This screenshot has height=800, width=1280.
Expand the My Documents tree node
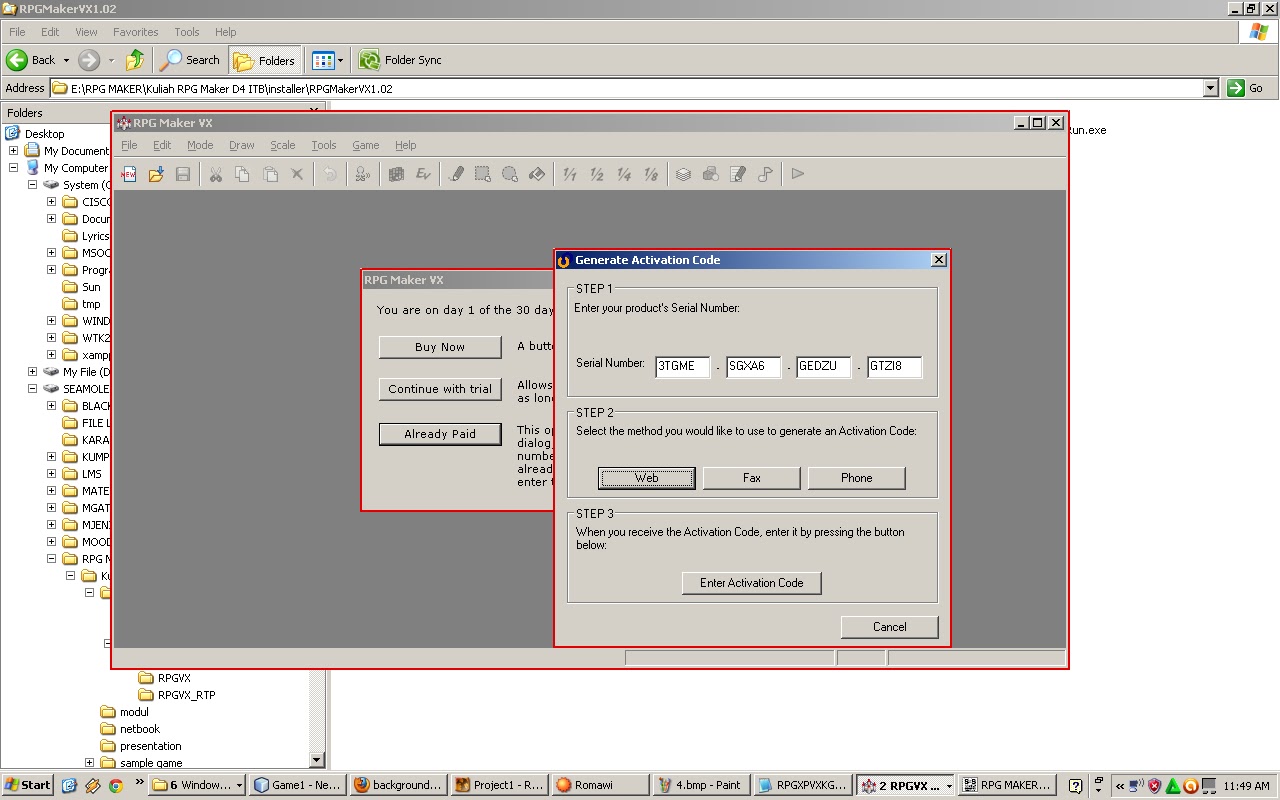[14, 151]
